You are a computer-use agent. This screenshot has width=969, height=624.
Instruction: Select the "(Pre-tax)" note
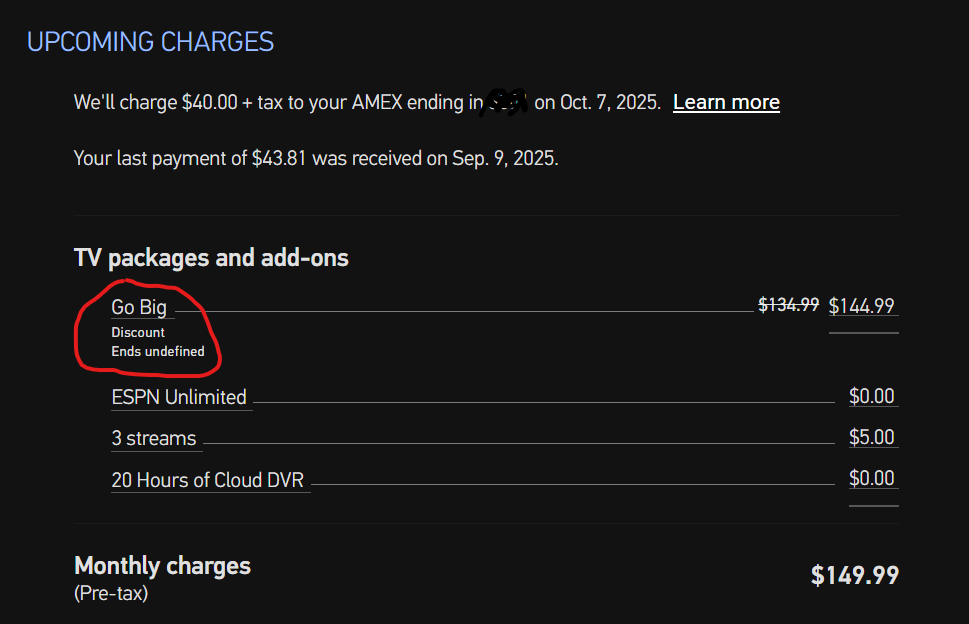(x=112, y=593)
